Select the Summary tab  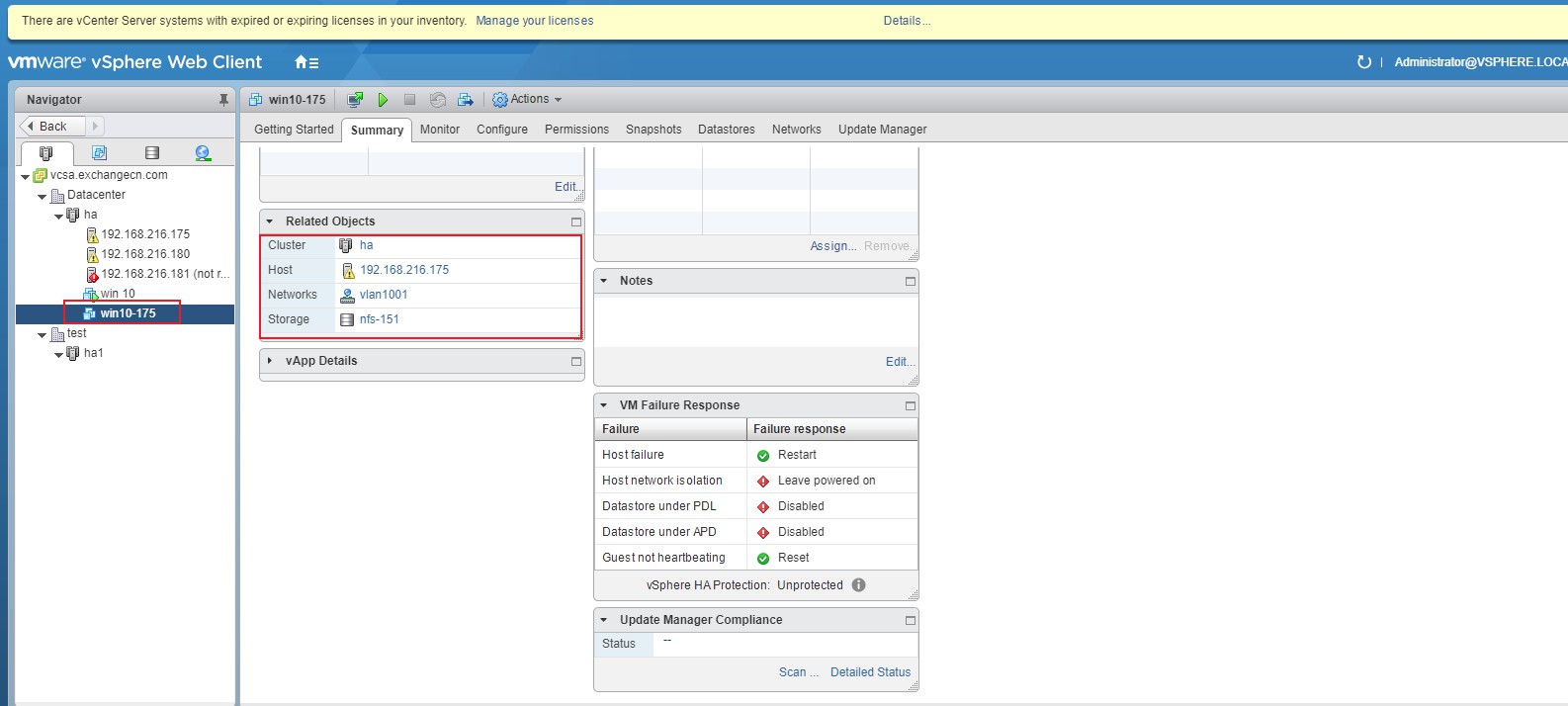pyautogui.click(x=377, y=131)
